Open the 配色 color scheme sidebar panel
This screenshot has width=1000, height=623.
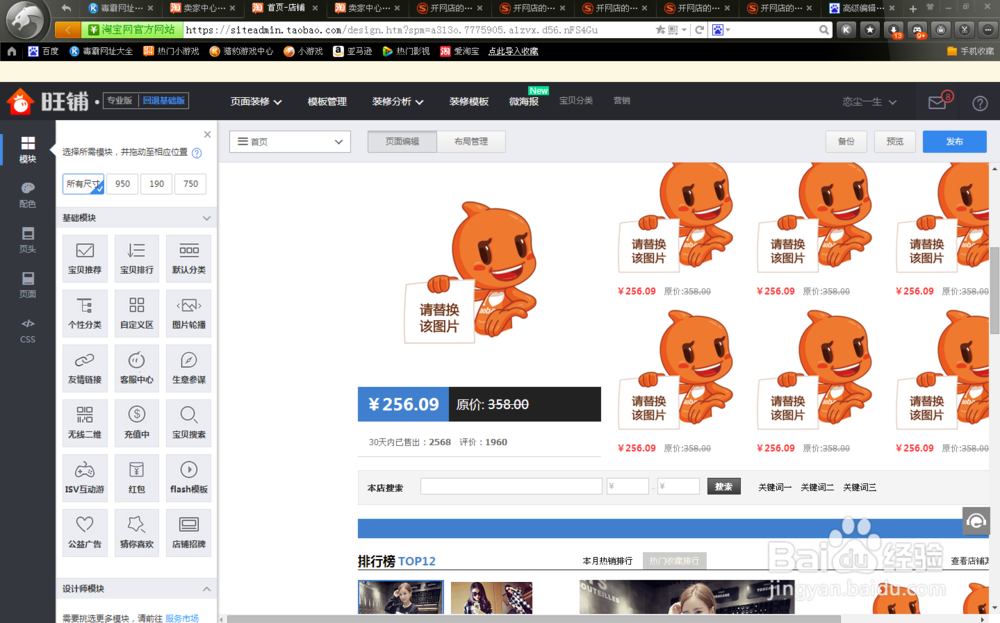click(x=27, y=195)
